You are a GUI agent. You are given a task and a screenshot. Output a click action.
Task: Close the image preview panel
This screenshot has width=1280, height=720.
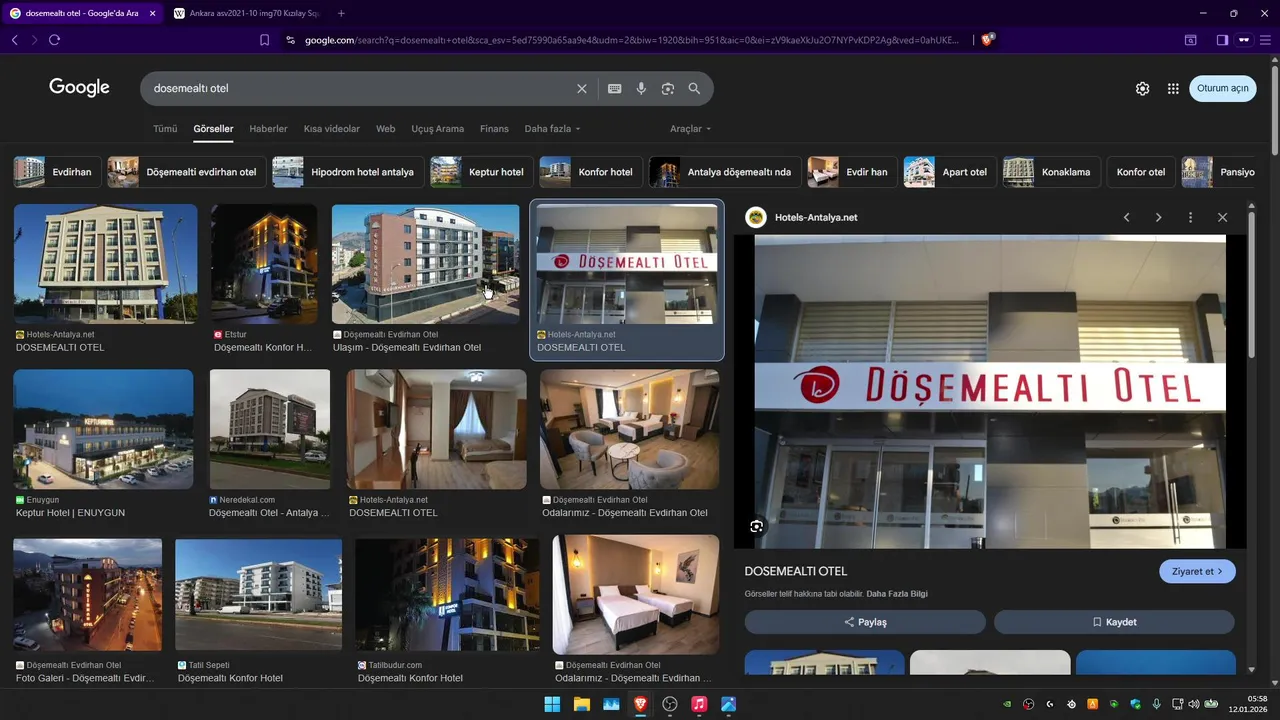tap(1222, 217)
